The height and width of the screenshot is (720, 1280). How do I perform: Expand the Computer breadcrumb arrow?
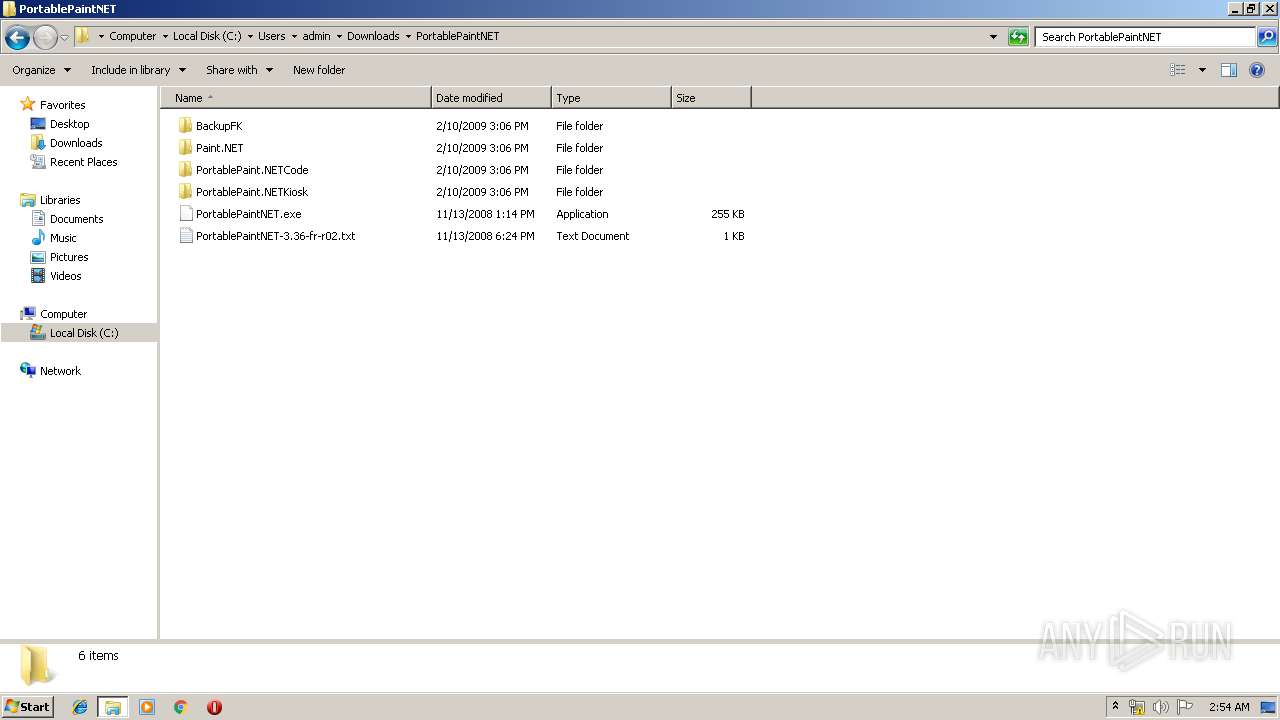[x=165, y=36]
